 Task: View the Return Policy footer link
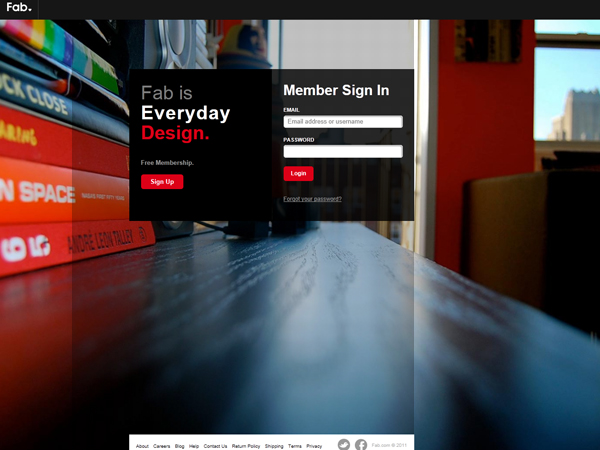coord(246,446)
